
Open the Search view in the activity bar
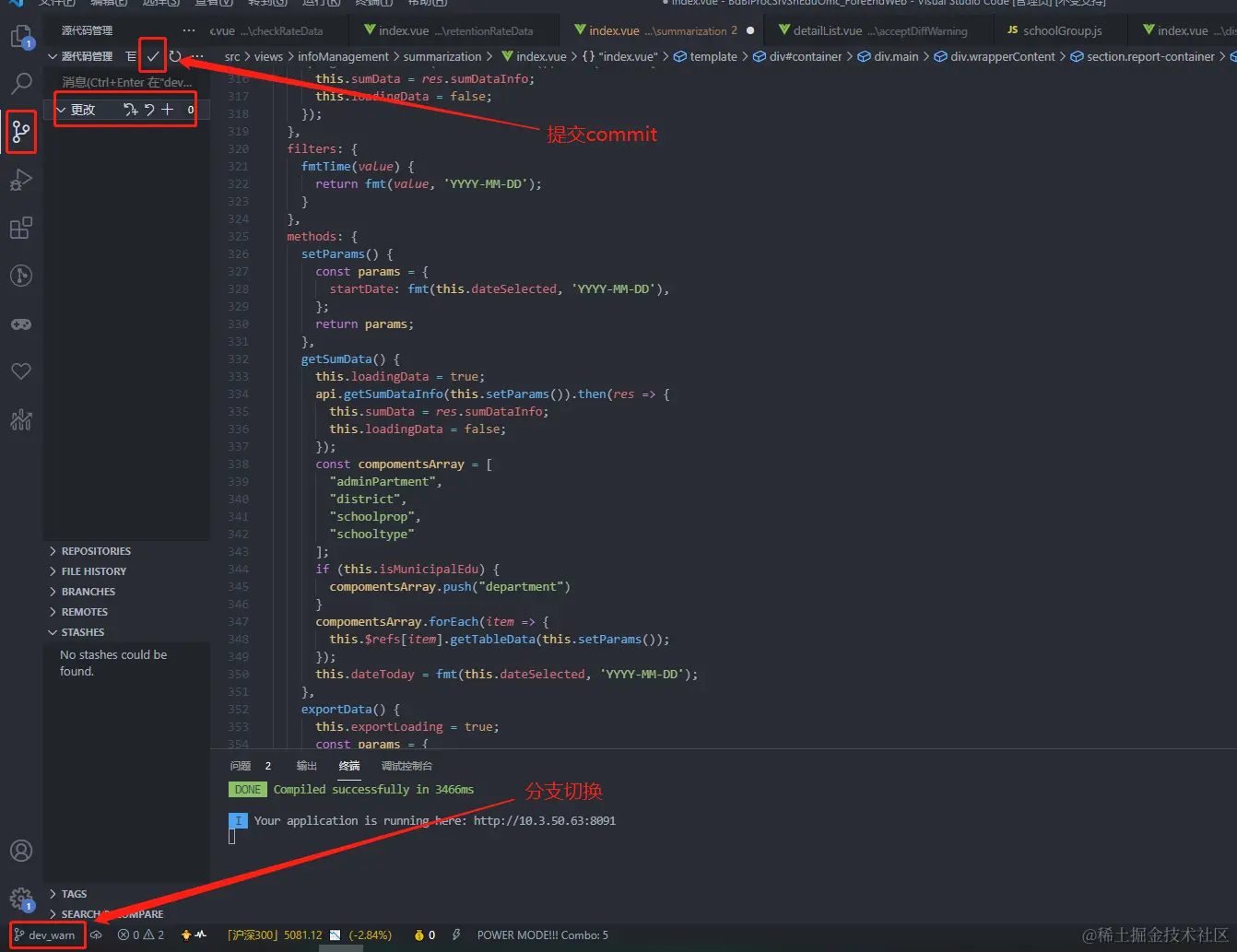click(x=21, y=84)
